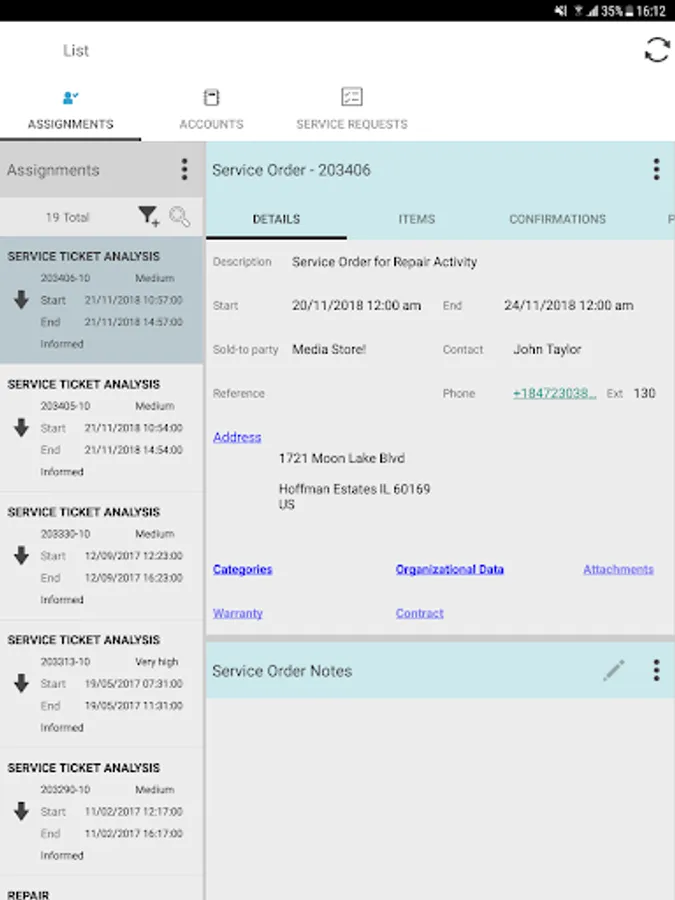Viewport: 675px width, 900px height.
Task: Select the Very high priority assignment 203313-10
Action: point(102,684)
